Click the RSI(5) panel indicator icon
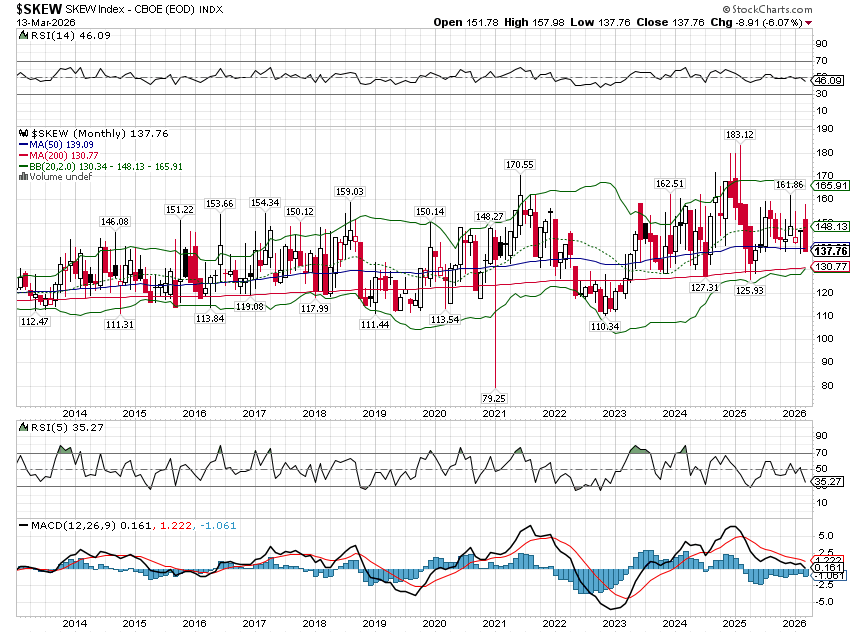This screenshot has width=850, height=633. pos(22,427)
